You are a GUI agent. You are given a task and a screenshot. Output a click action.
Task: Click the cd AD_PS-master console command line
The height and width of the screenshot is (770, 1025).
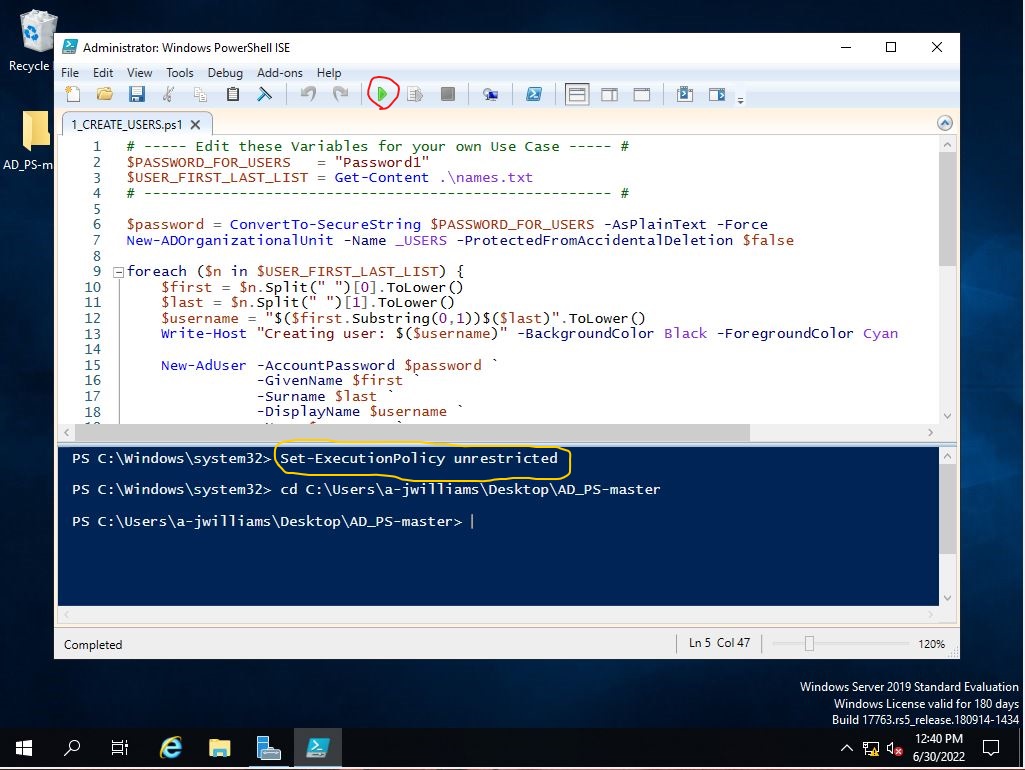(470, 490)
